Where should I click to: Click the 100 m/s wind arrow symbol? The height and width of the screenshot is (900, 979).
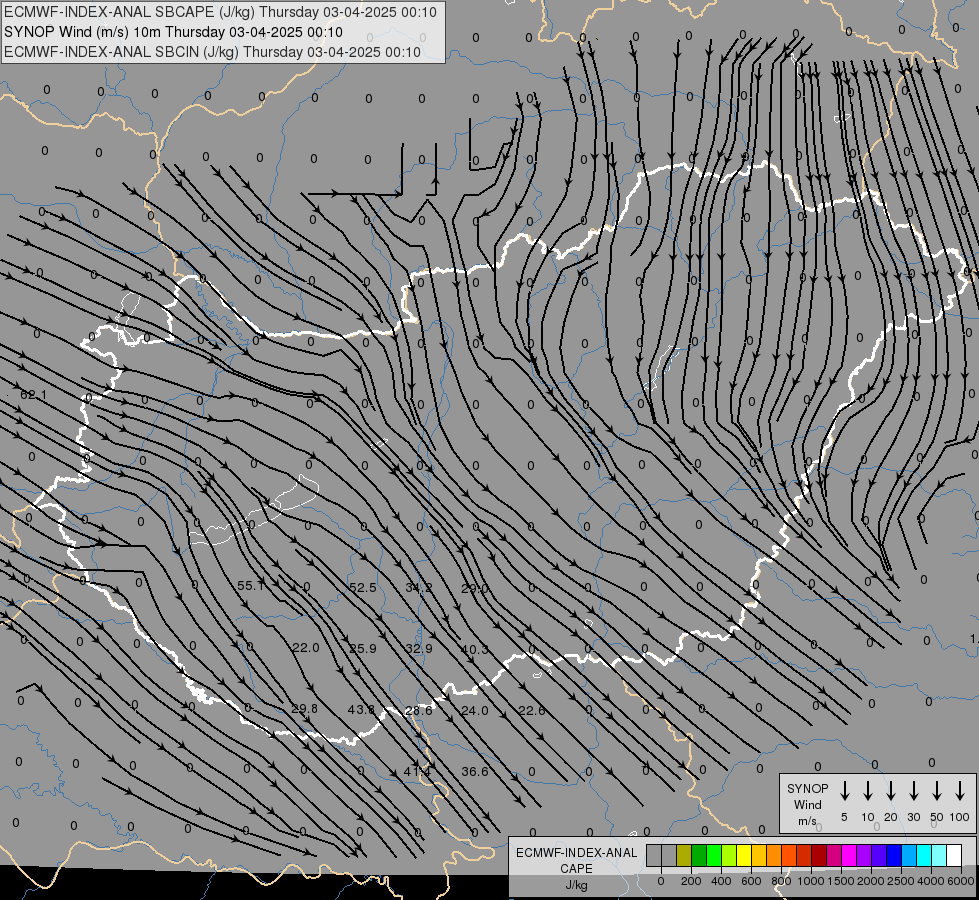click(x=960, y=791)
